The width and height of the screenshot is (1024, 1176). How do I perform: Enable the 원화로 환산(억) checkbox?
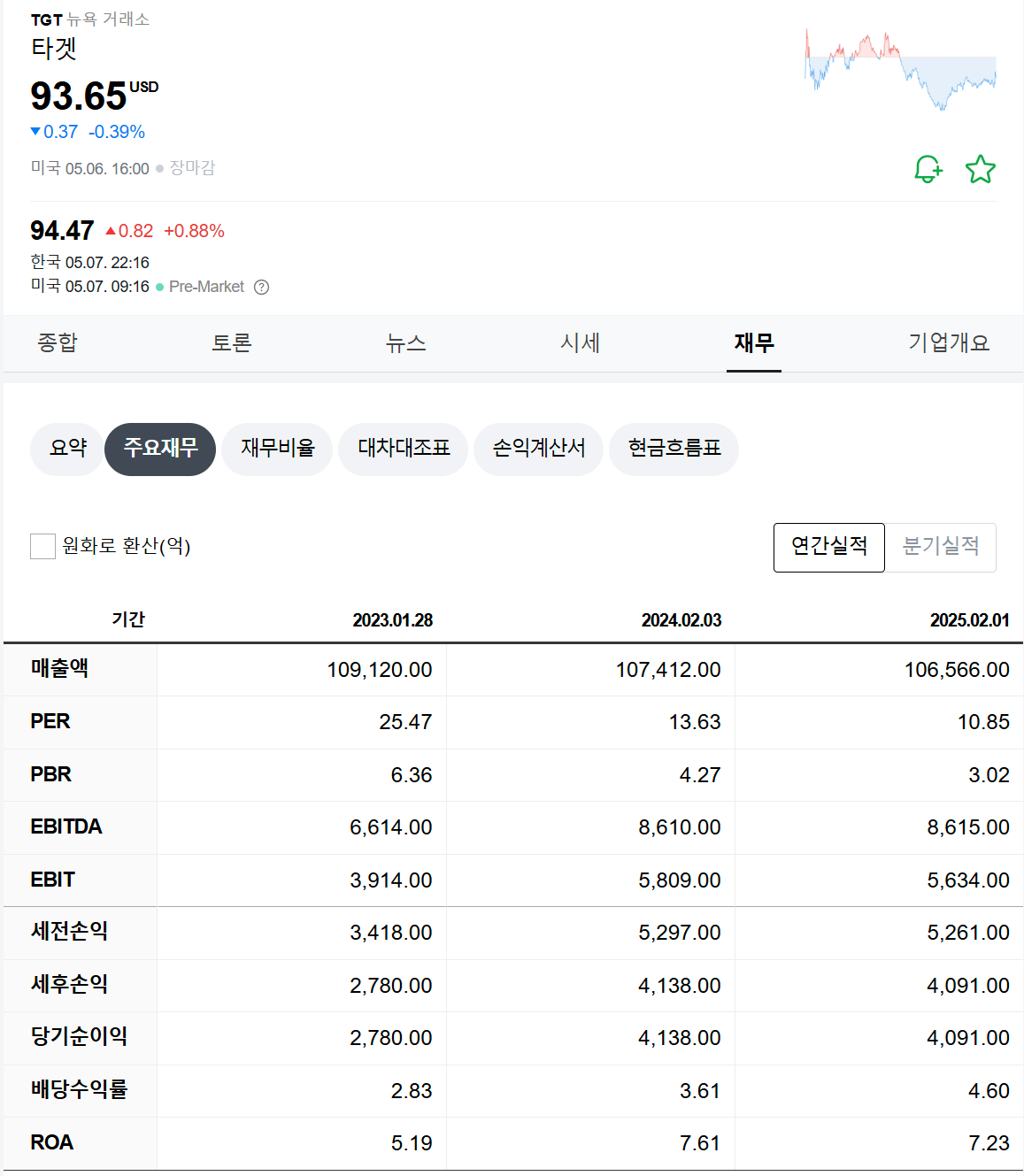pyautogui.click(x=42, y=546)
